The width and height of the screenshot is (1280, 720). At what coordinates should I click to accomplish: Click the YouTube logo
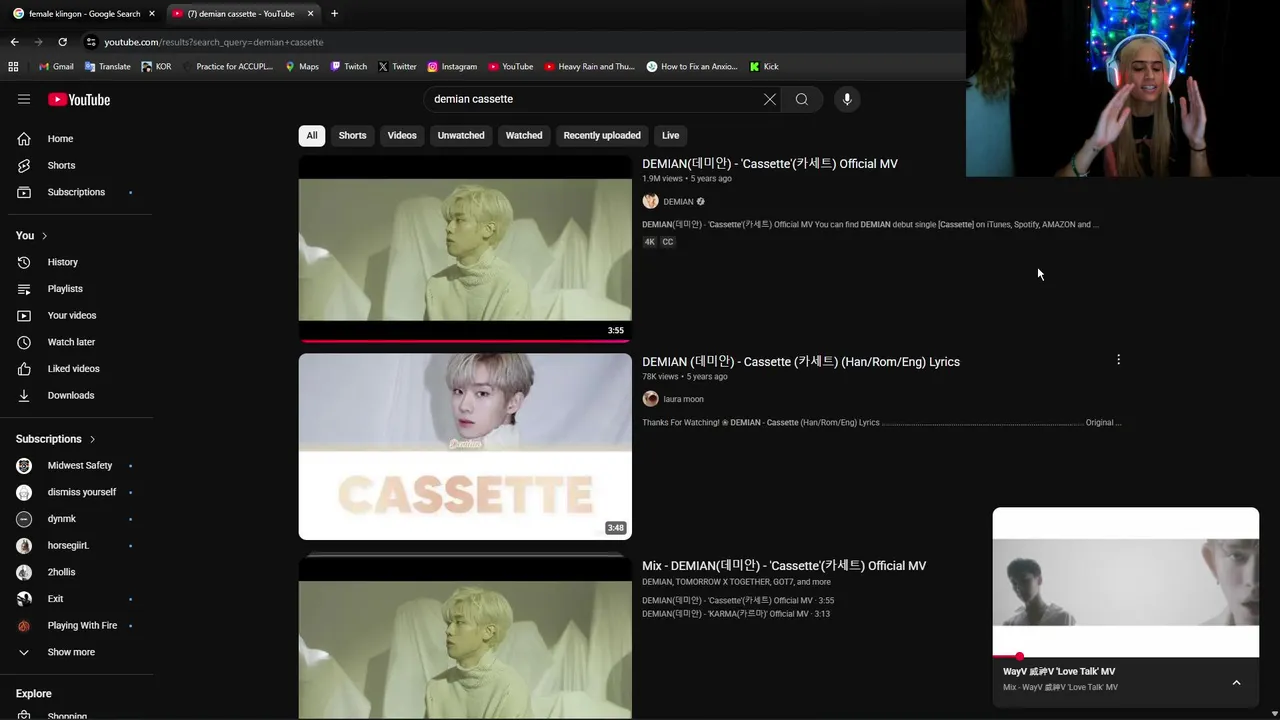(x=79, y=99)
